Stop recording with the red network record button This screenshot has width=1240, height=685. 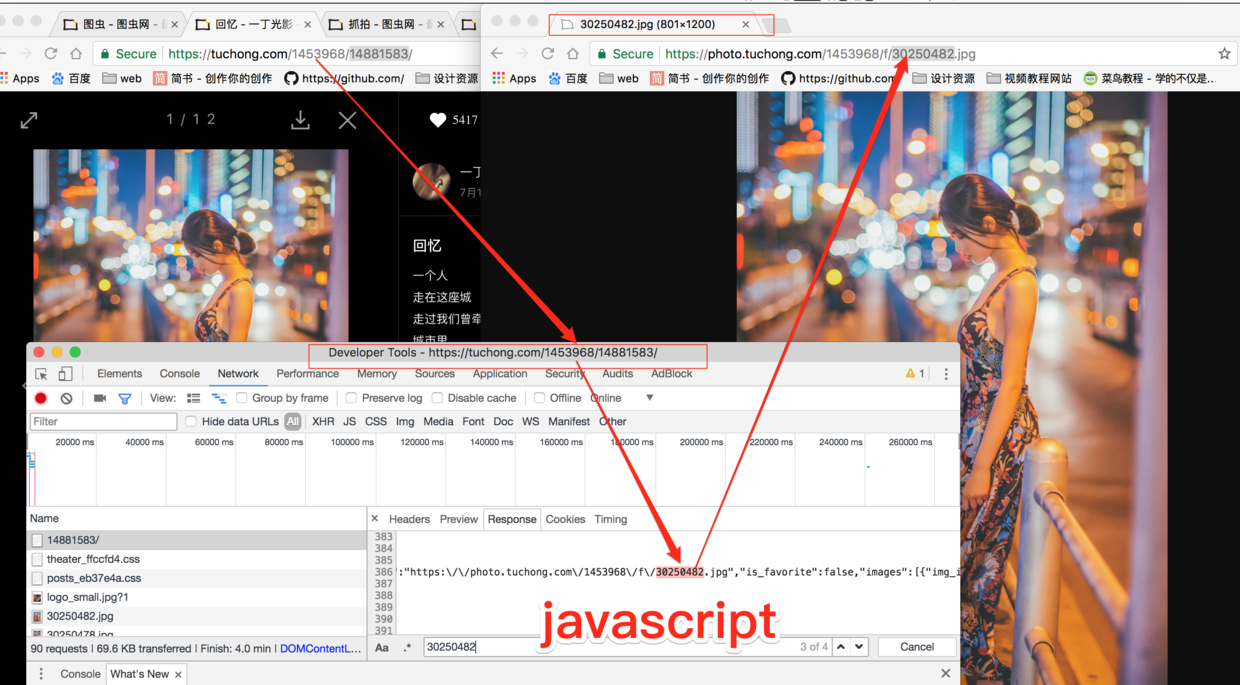pos(41,398)
